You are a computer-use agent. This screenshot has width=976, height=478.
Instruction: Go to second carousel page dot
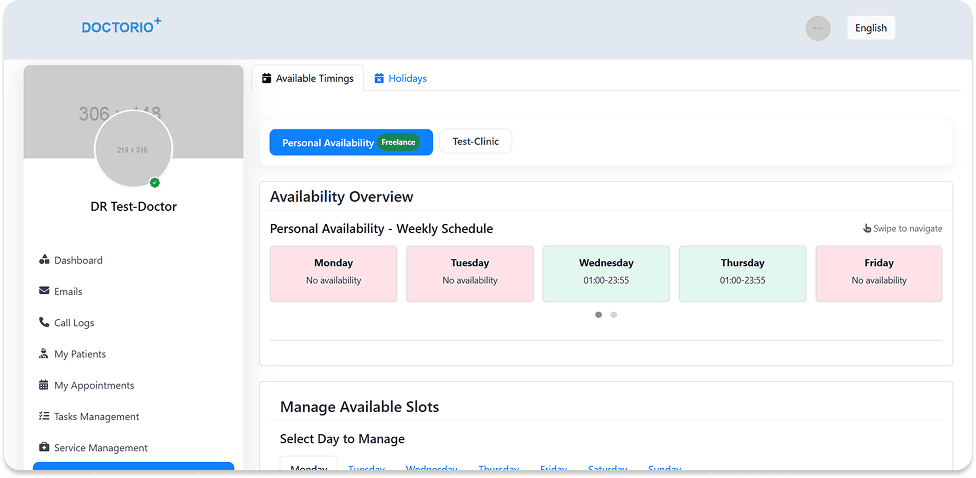coord(614,314)
